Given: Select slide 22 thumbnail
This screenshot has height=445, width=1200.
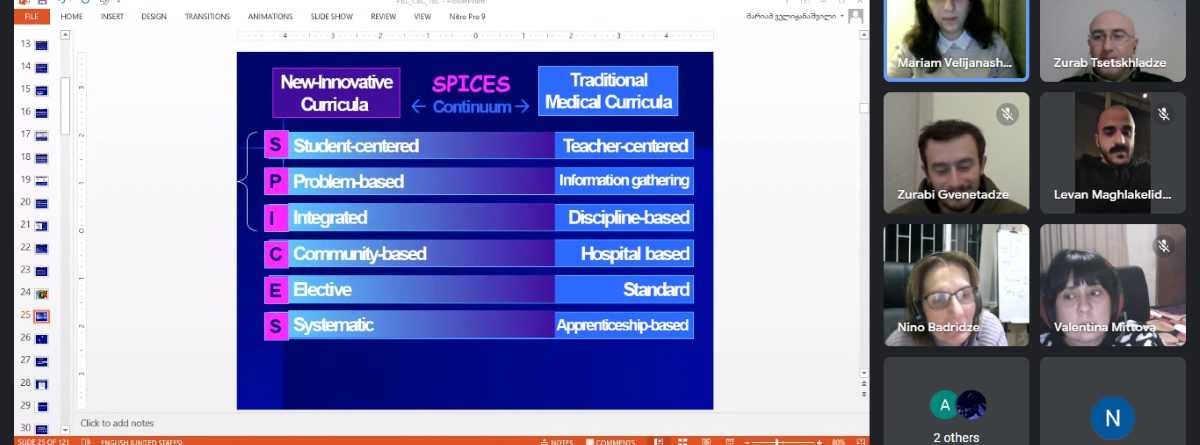Looking at the screenshot, I should [x=42, y=248].
